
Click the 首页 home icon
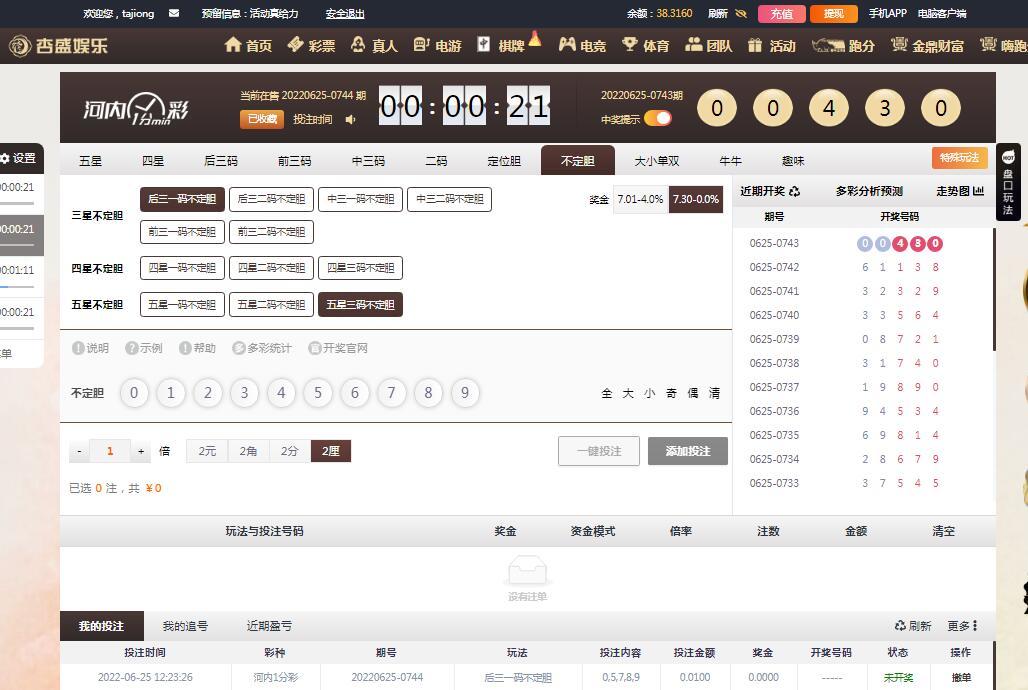click(x=233, y=45)
